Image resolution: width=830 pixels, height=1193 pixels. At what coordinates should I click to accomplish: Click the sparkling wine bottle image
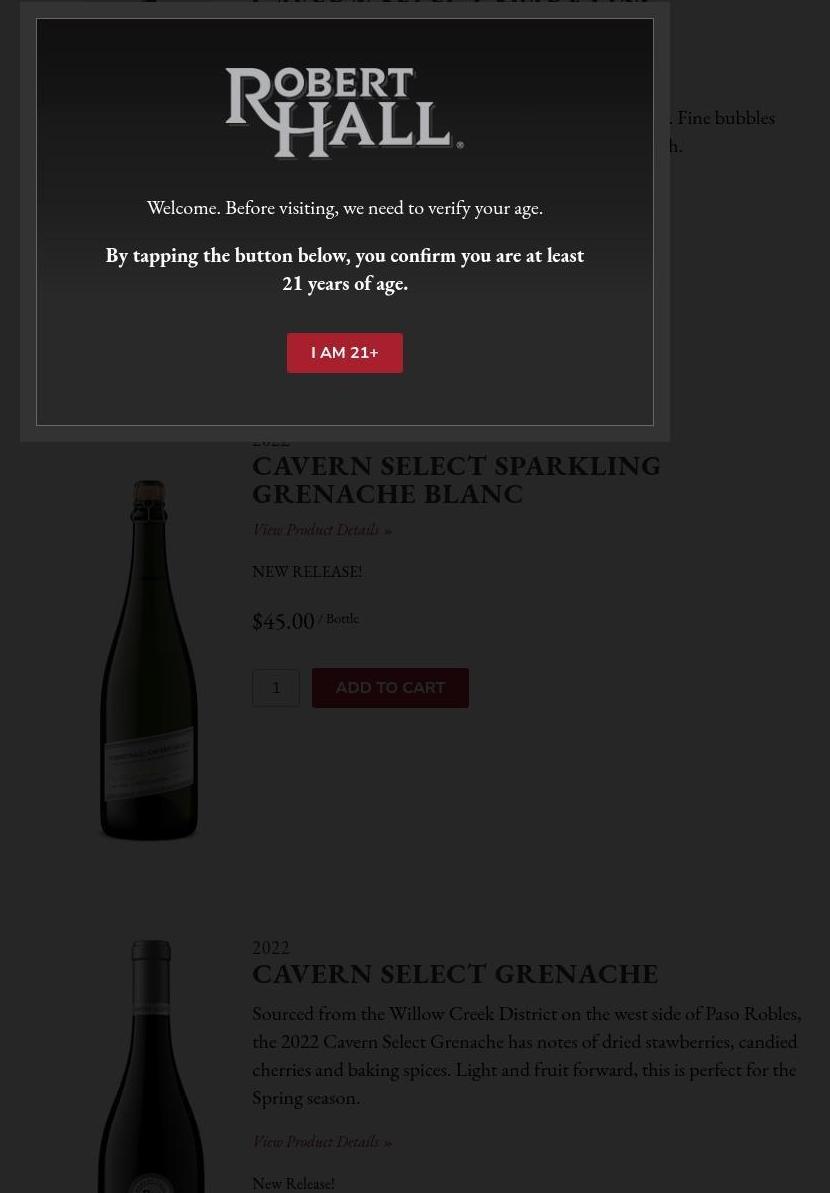click(x=149, y=660)
